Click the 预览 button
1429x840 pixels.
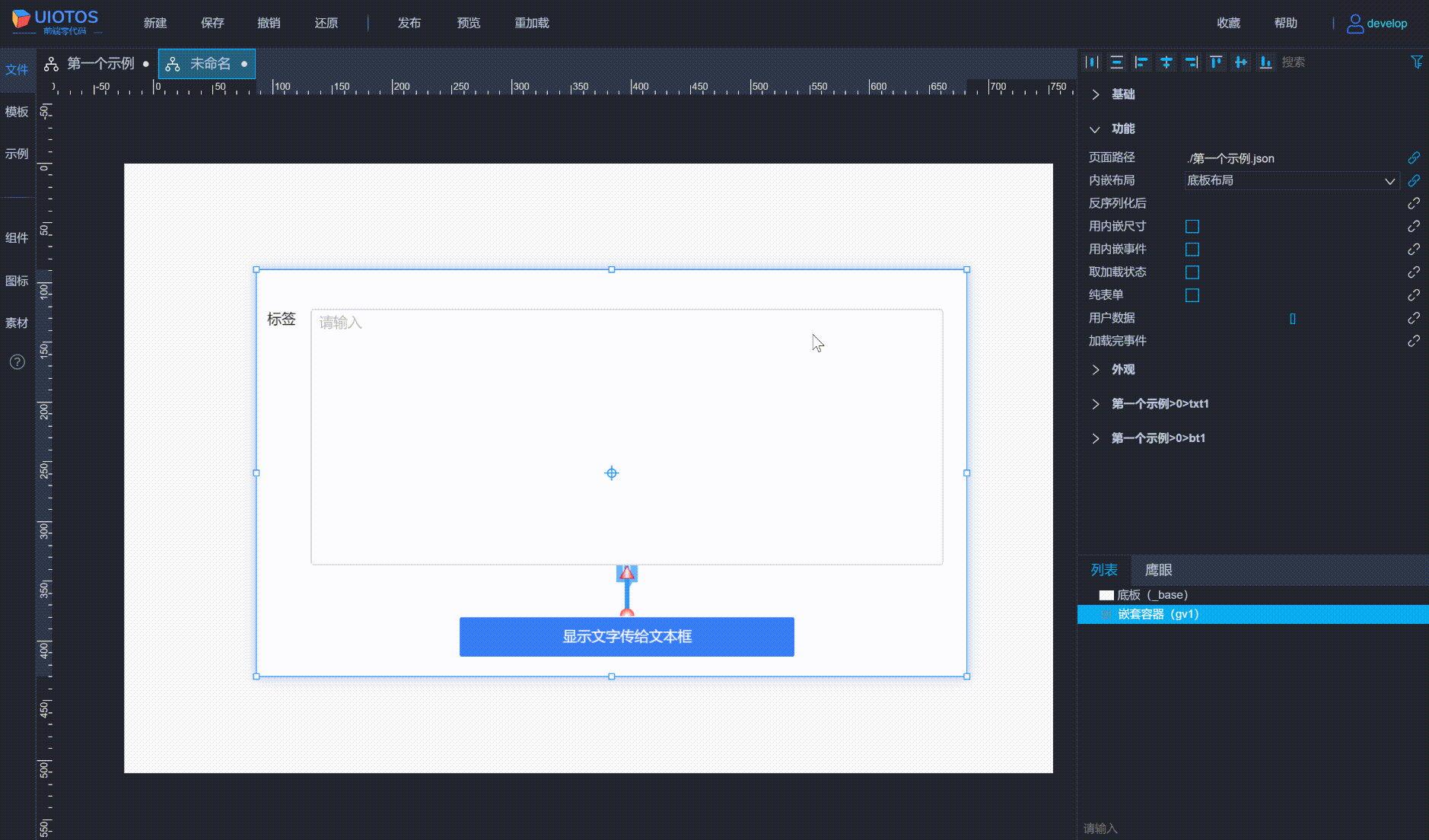point(469,24)
